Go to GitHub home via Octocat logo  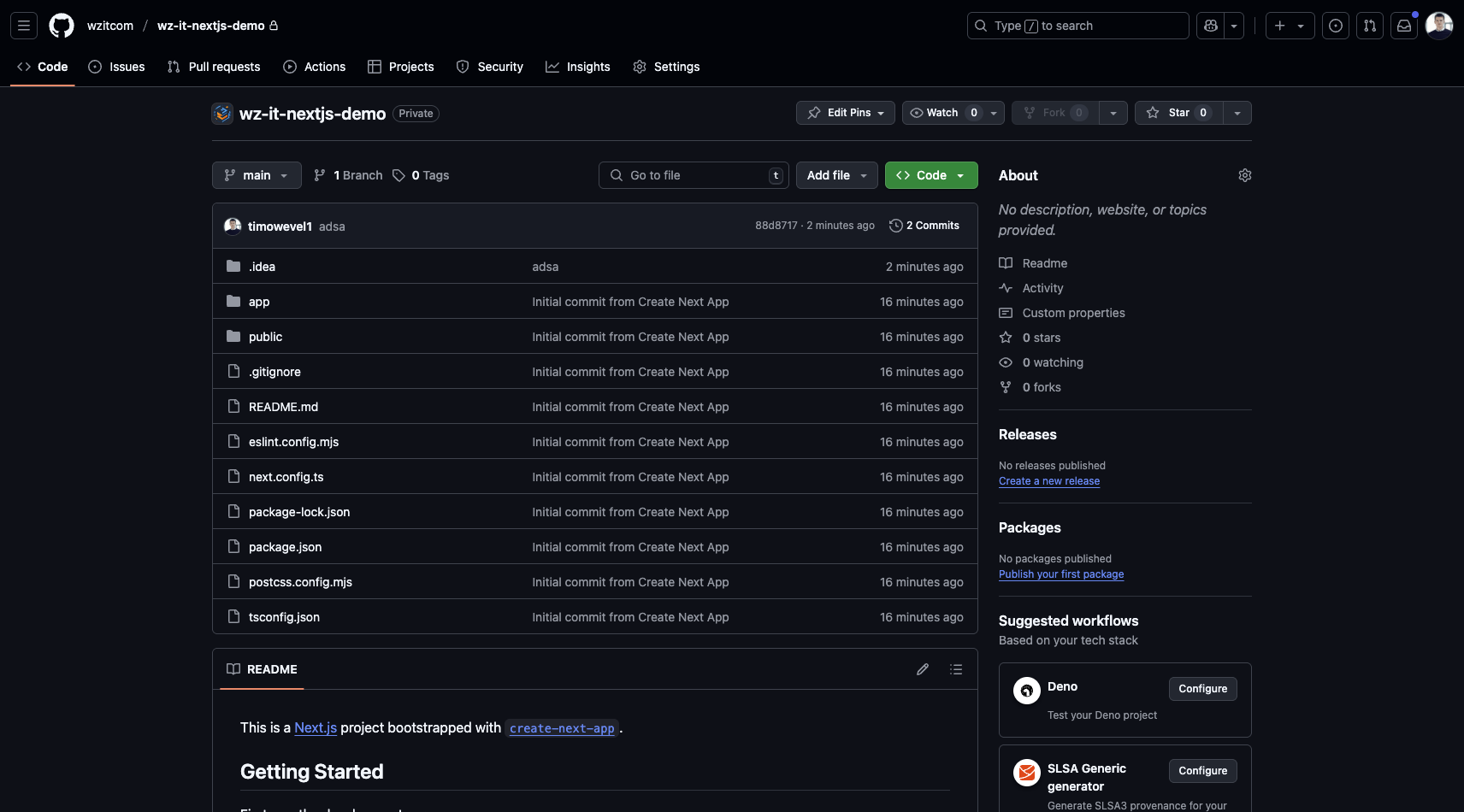coord(62,26)
